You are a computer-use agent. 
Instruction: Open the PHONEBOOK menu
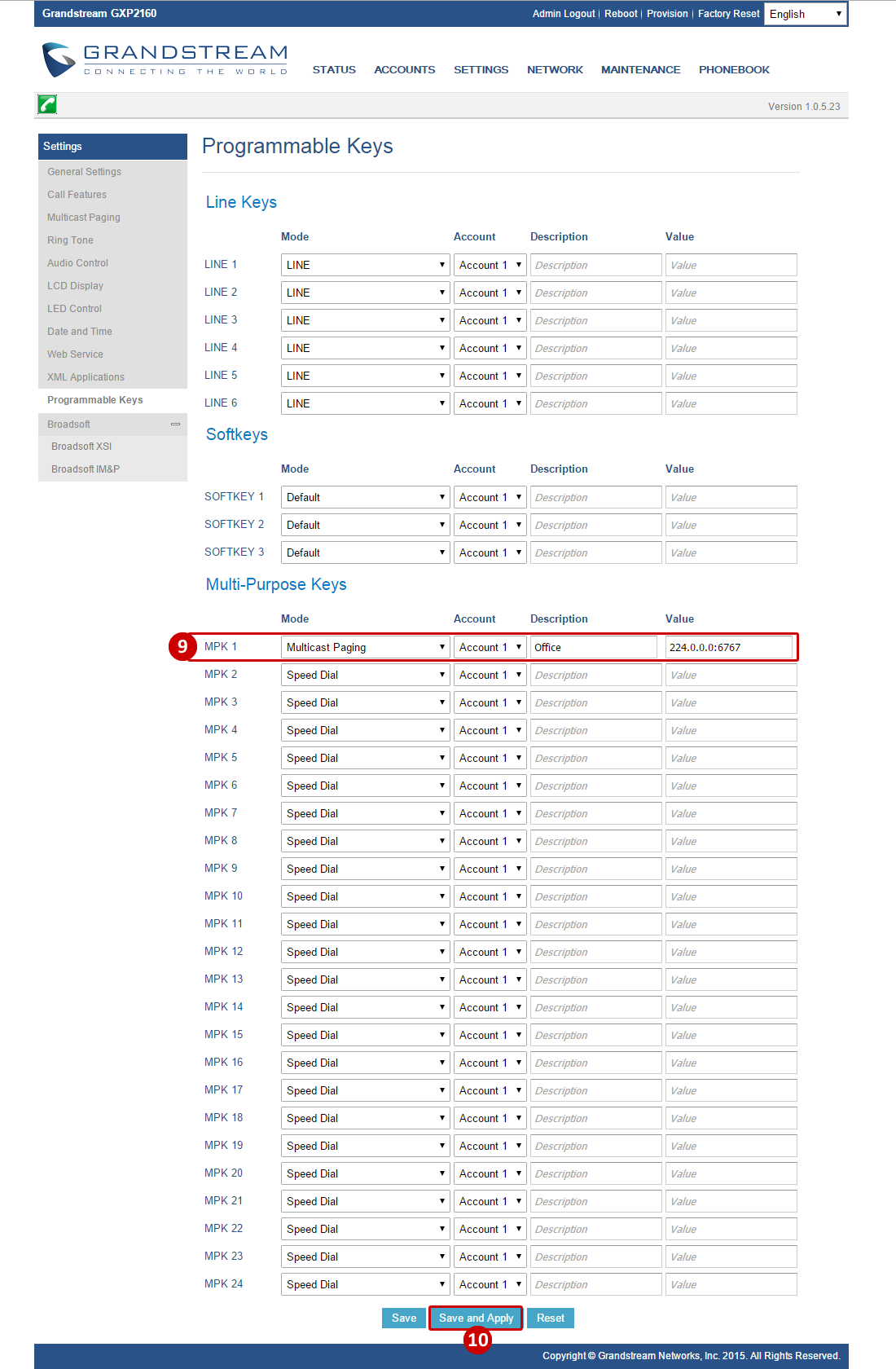[x=734, y=70]
